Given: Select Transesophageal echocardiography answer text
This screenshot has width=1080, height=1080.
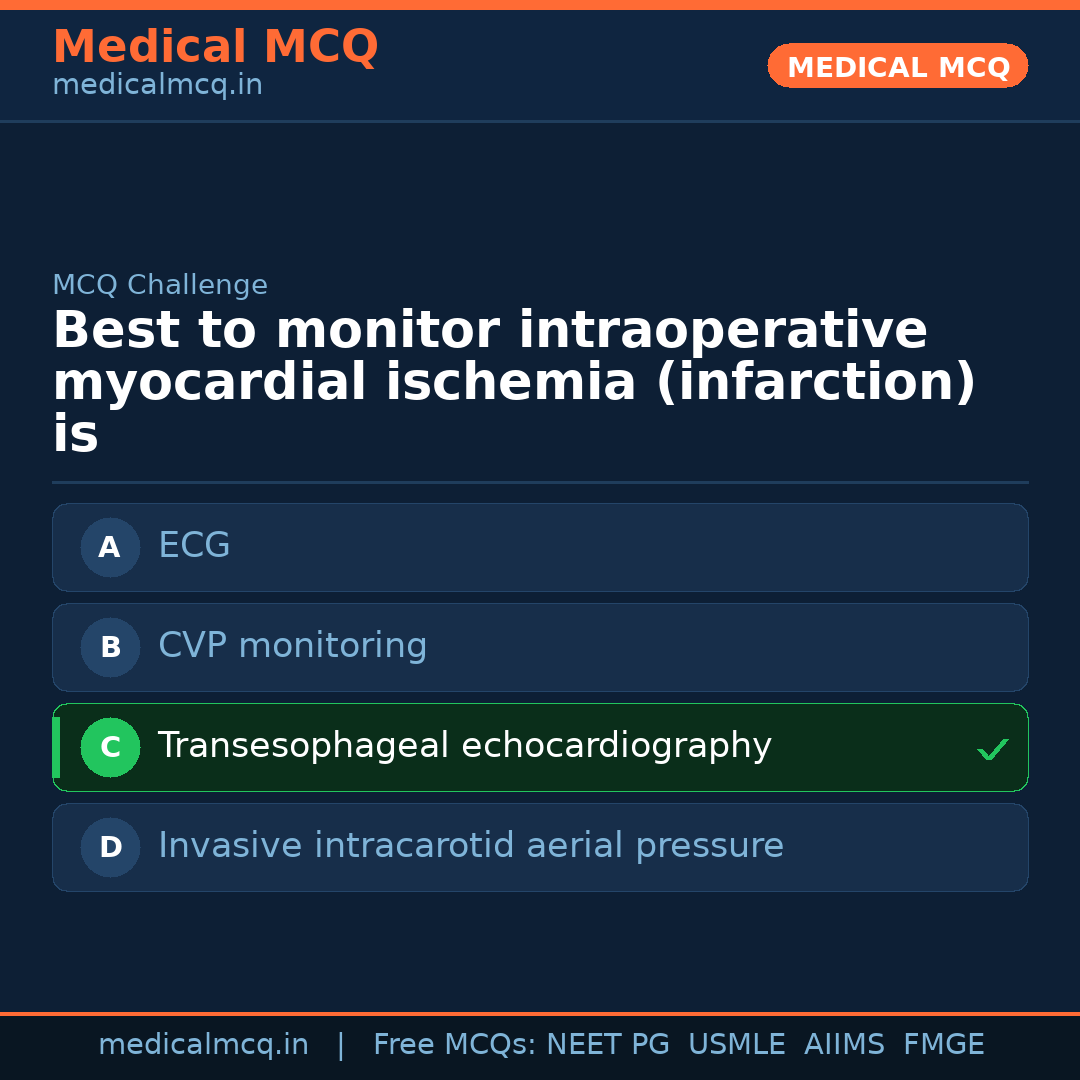Looking at the screenshot, I should 464,746.
